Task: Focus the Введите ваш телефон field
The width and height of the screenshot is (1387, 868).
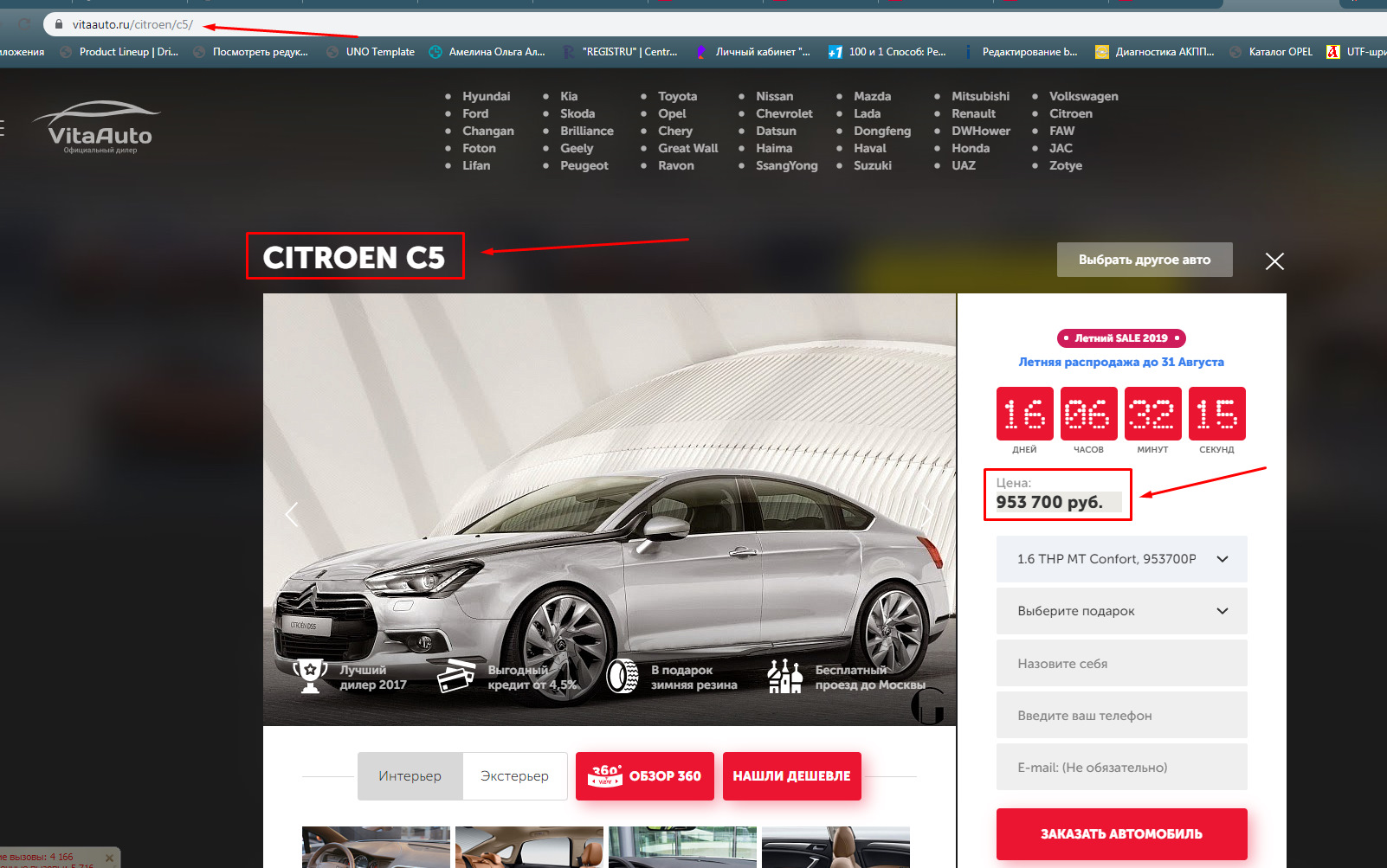Action: (1122, 715)
